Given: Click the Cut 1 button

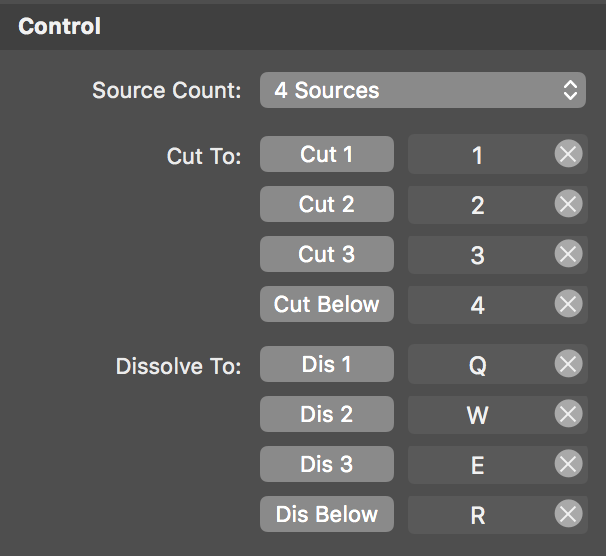Looking at the screenshot, I should [327, 154].
